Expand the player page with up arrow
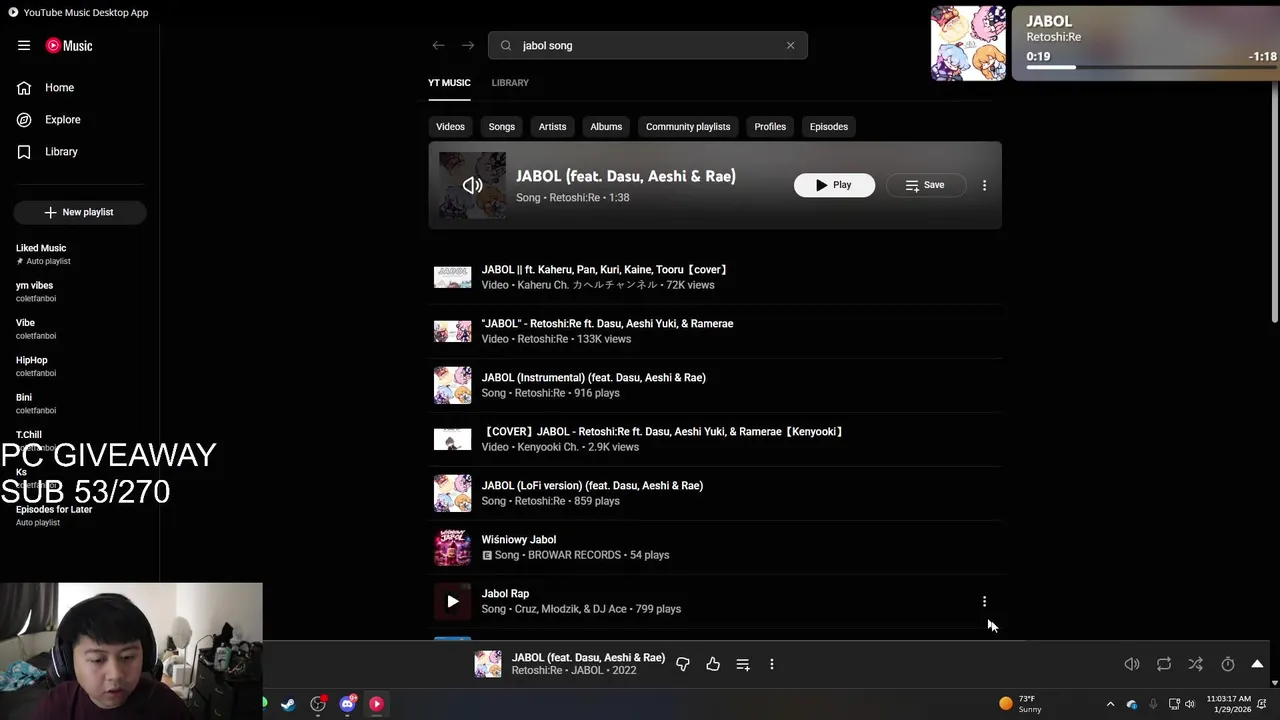Viewport: 1280px width, 720px height. coord(1257,664)
